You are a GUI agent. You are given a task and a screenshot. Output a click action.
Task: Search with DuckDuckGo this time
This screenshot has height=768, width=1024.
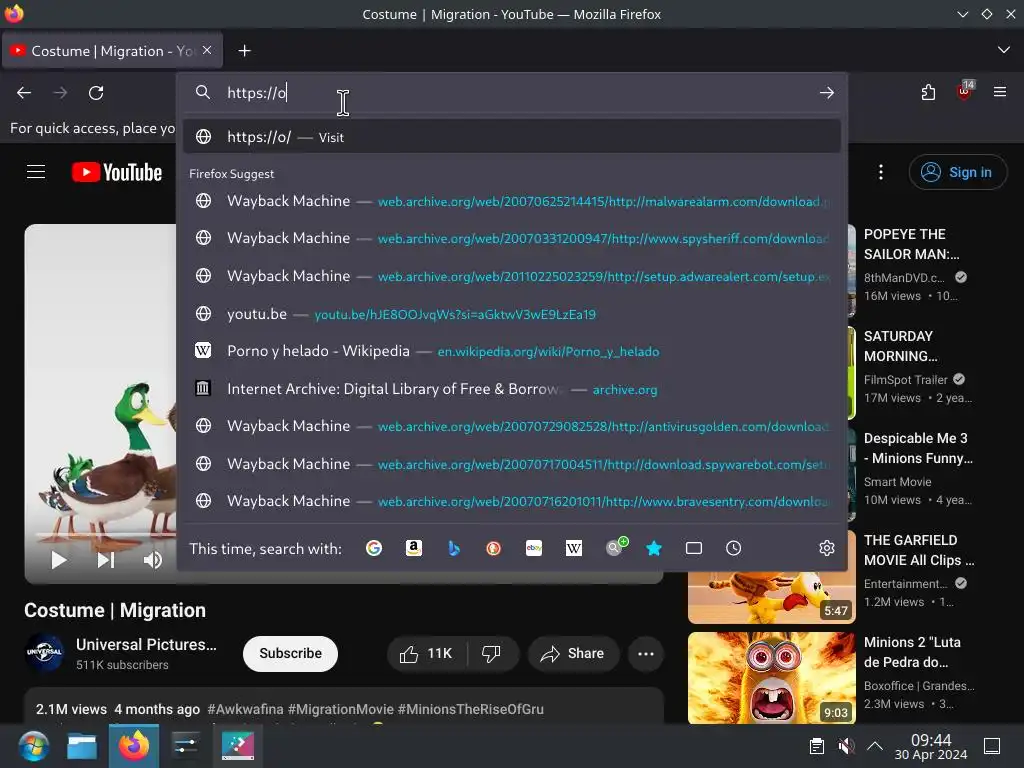(x=494, y=548)
